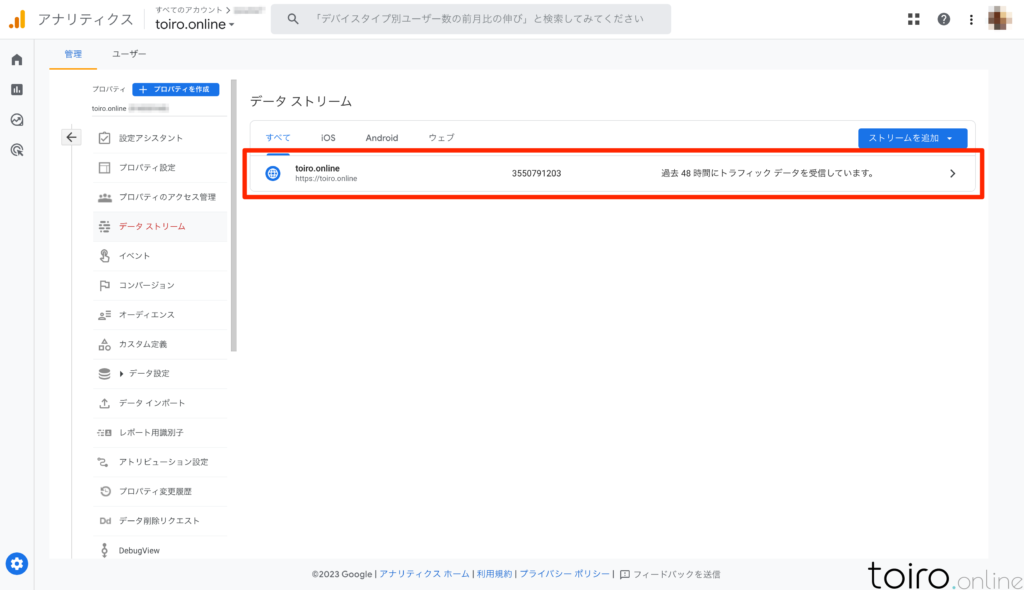Select the ウェブ stream filter tab
1024x590 pixels.
pos(441,138)
